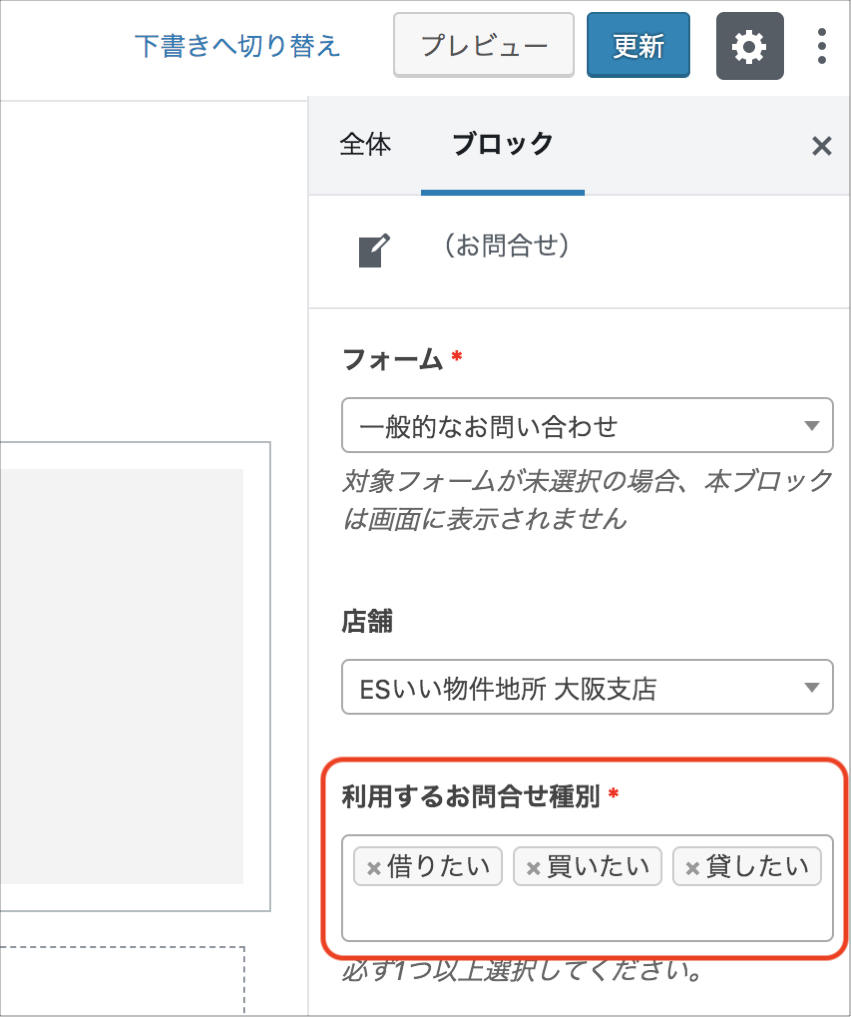The height and width of the screenshot is (1017, 851).
Task: Switch to the 全体 tab
Action: point(365,145)
